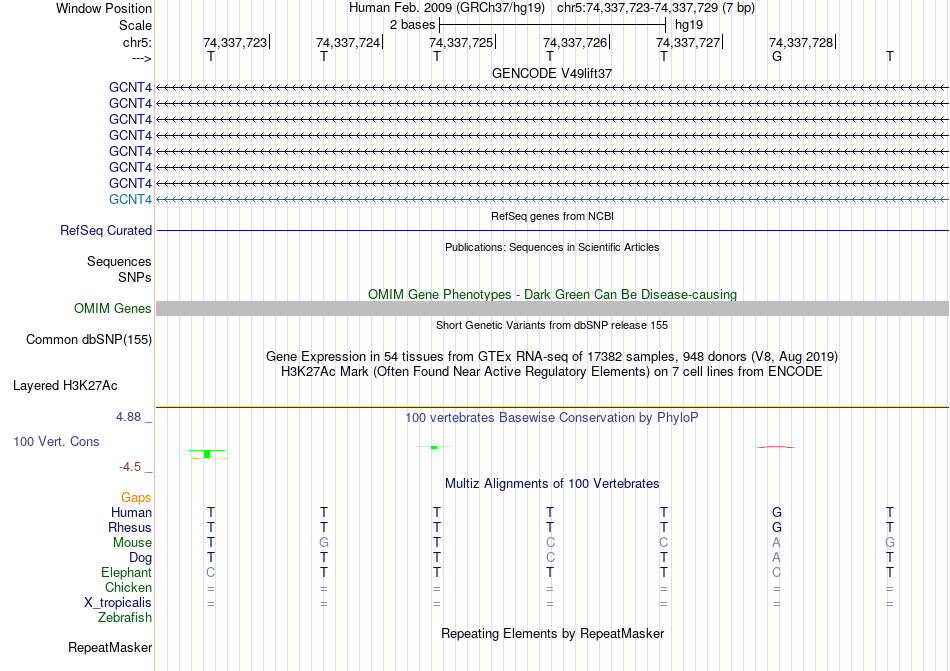Click the Dog species row label
Viewport: 950px width, 671px height.
(141, 558)
